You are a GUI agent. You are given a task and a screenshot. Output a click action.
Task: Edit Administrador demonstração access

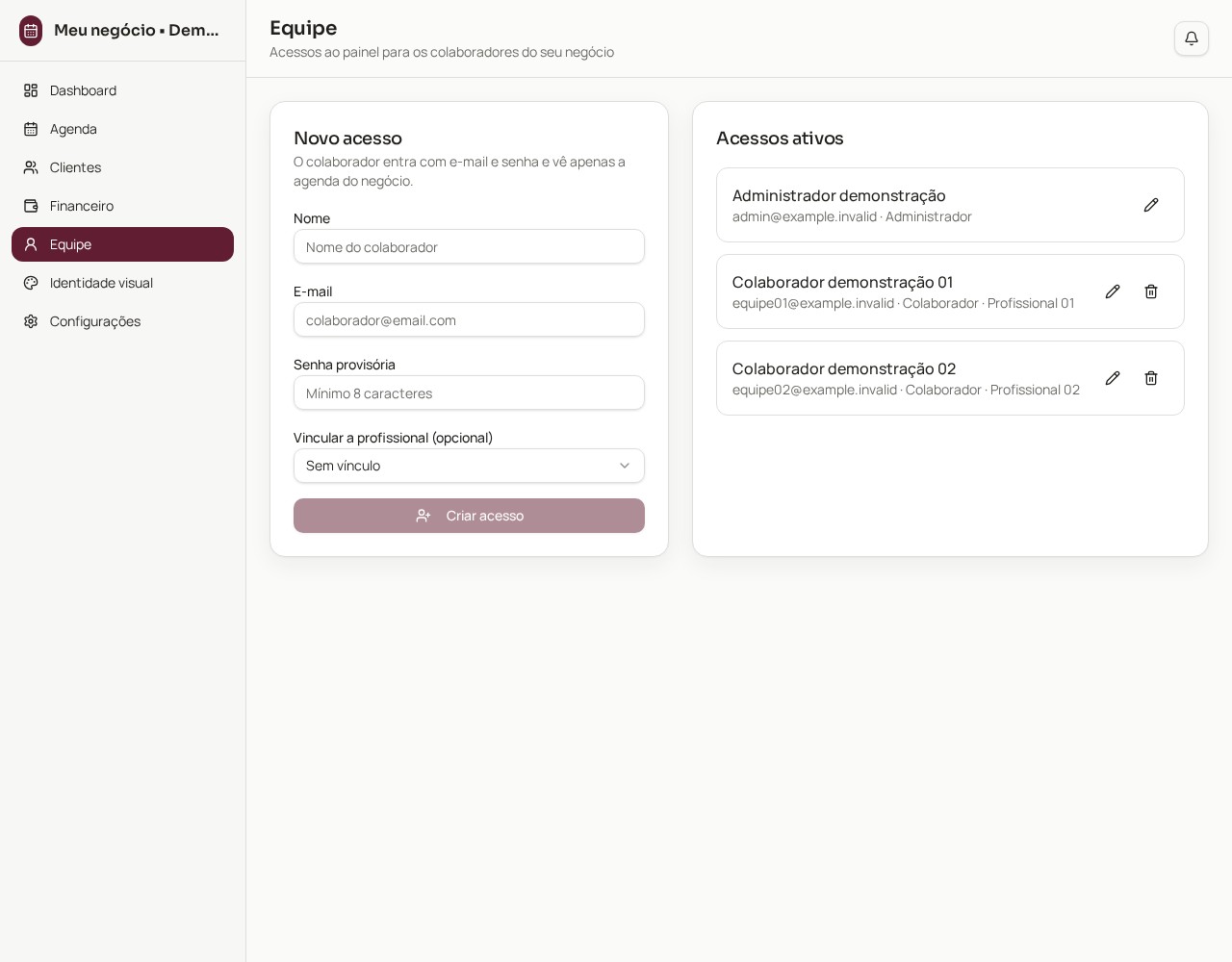click(1151, 205)
